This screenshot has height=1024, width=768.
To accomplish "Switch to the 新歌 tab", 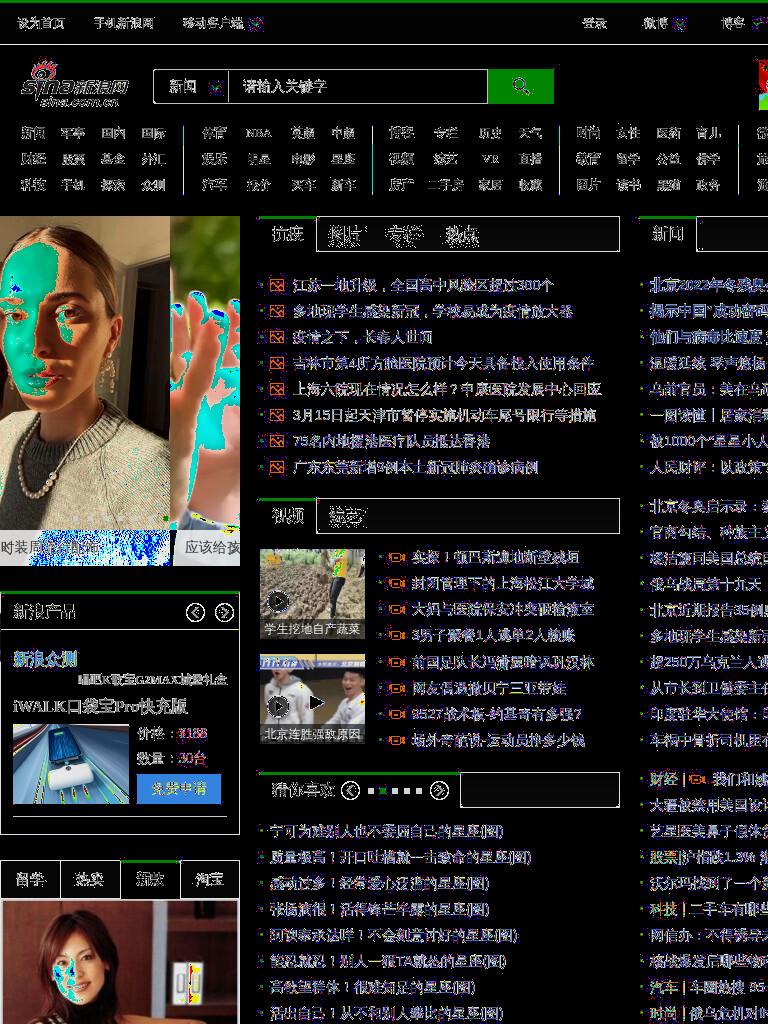I will (x=150, y=879).
